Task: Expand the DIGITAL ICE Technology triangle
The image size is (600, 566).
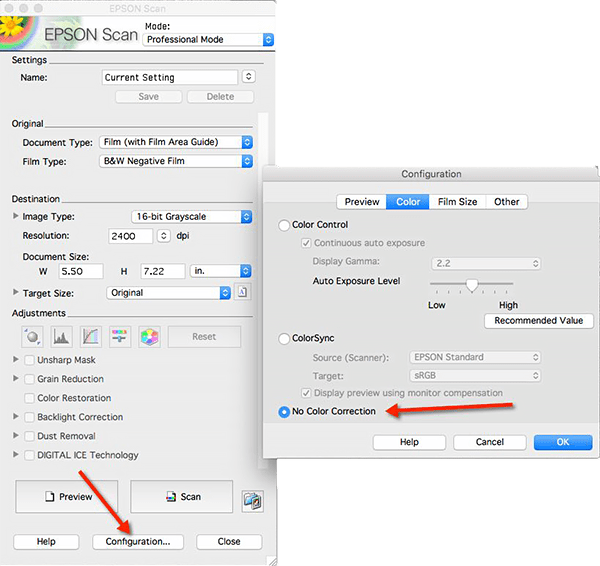Action: (16, 454)
